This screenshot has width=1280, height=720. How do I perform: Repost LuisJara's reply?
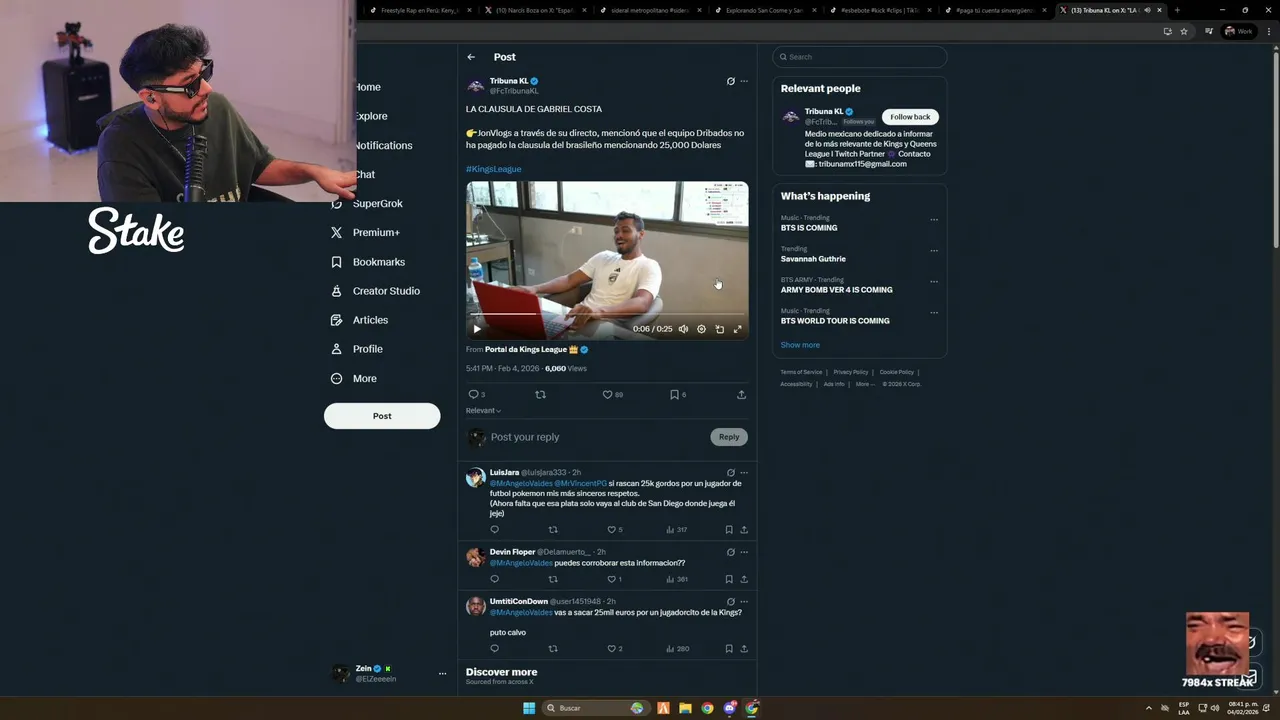(x=553, y=530)
